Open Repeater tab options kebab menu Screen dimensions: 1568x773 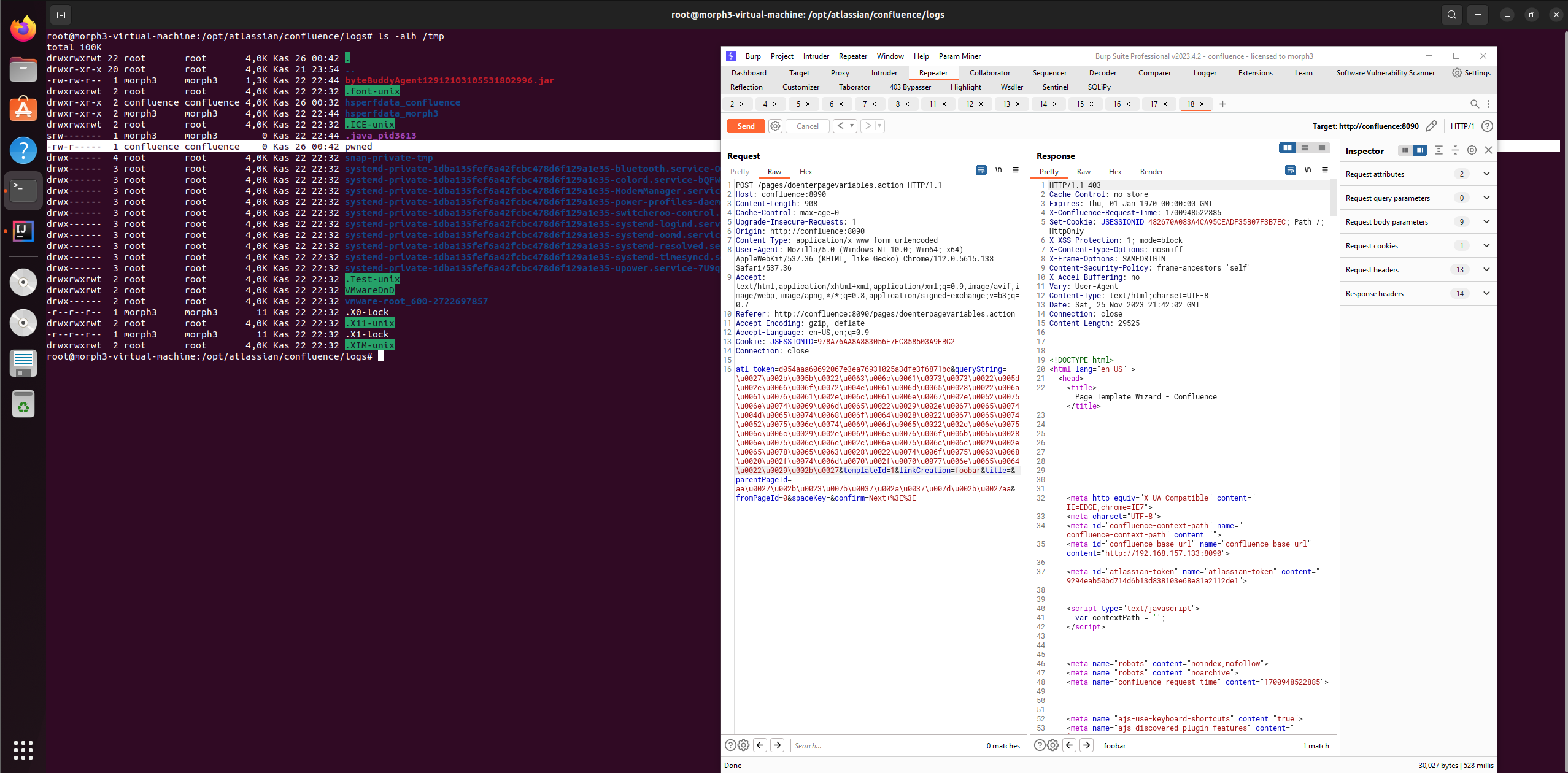click(x=1488, y=104)
